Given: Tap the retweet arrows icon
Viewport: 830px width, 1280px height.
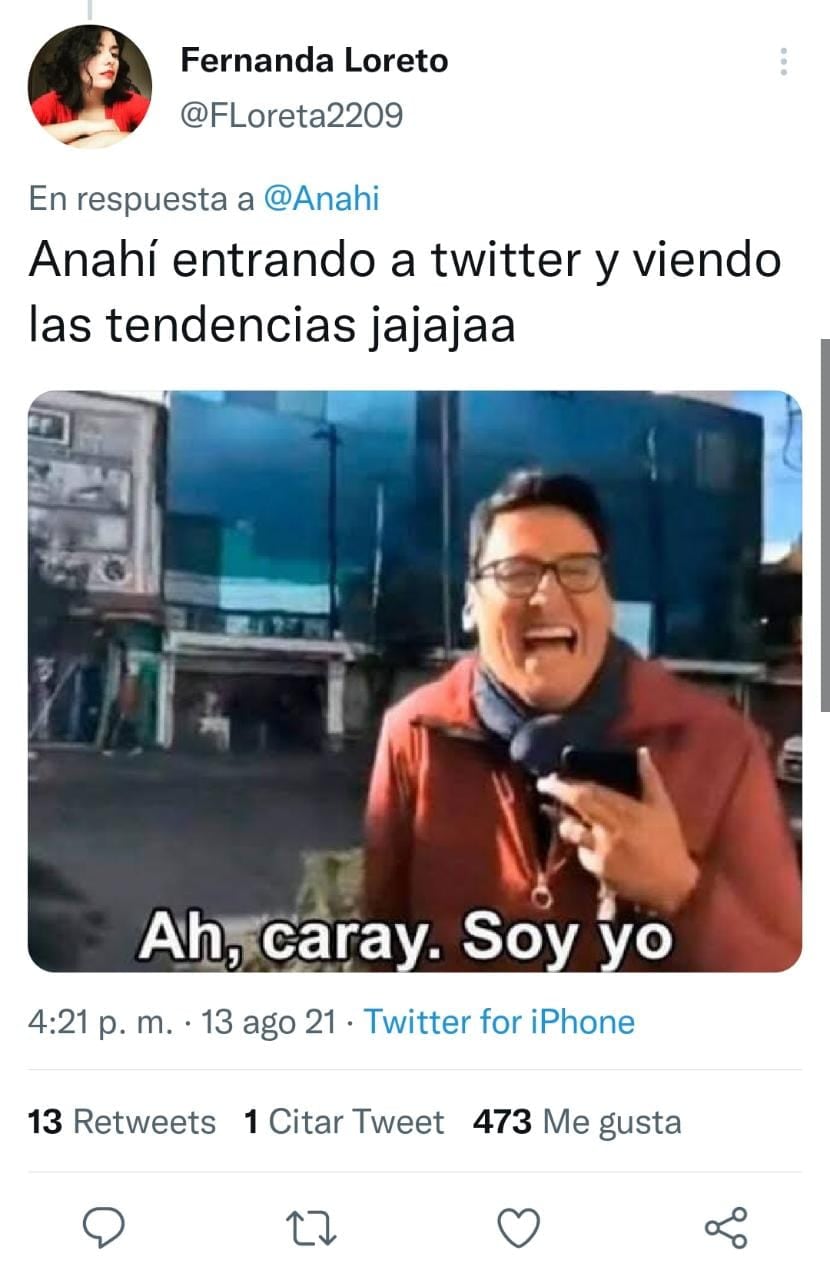Looking at the screenshot, I should click(310, 1227).
